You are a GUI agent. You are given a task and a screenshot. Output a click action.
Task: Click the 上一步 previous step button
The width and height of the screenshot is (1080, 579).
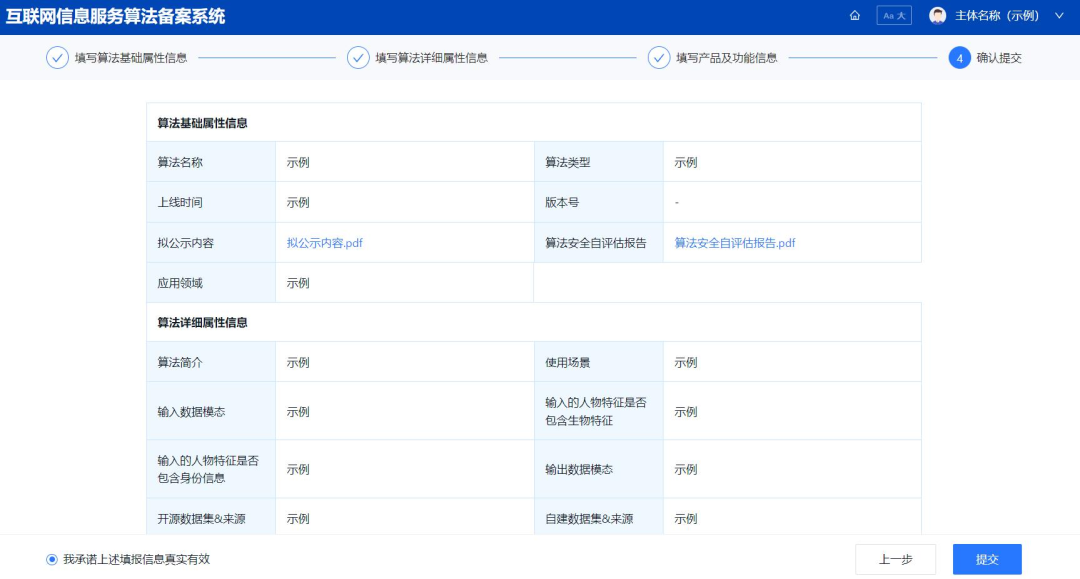[895, 559]
